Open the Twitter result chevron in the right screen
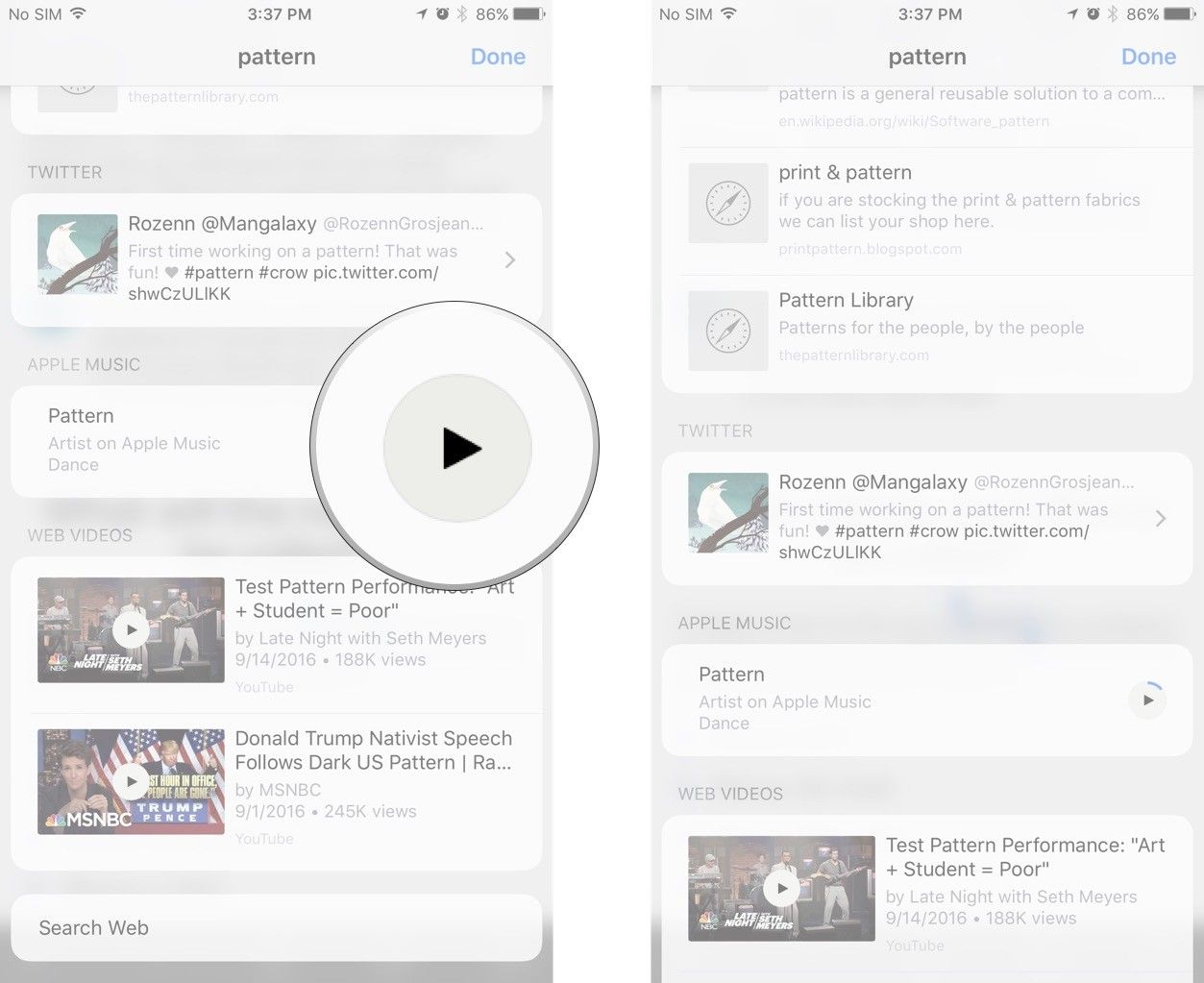The image size is (1204, 983). (1161, 518)
